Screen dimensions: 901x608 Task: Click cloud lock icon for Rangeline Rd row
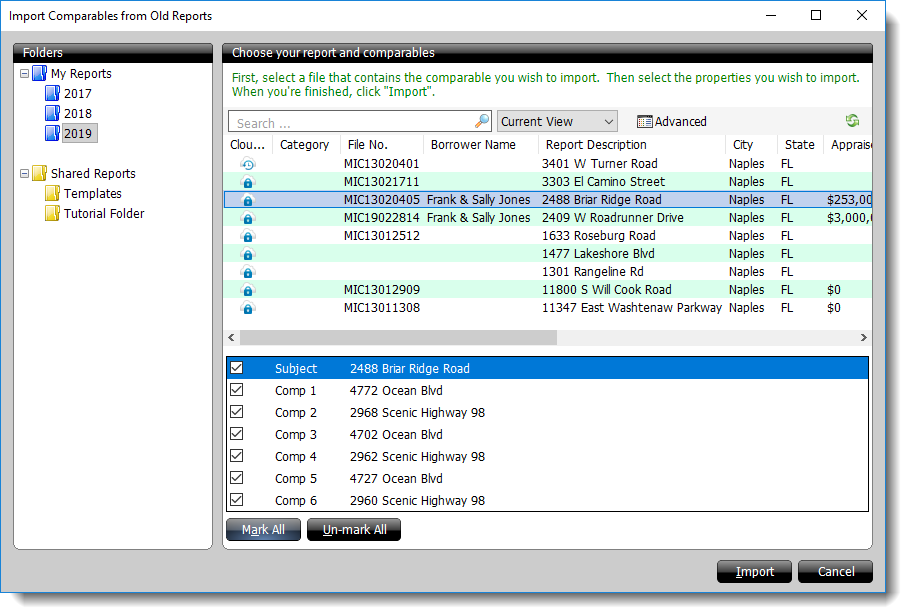(248, 272)
